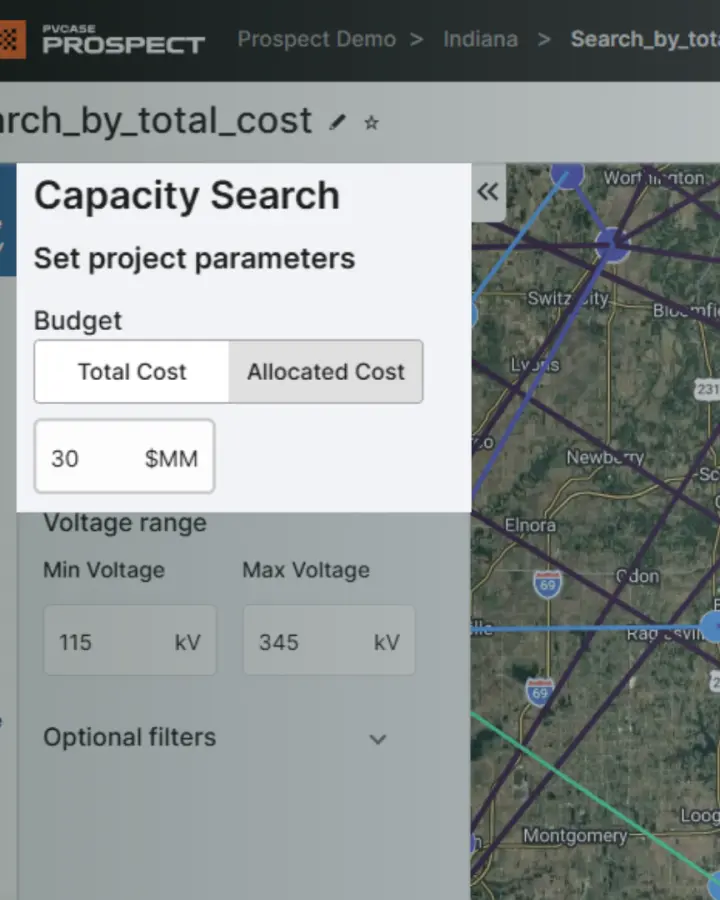Keep Total Cost budget mode selected

click(x=131, y=371)
